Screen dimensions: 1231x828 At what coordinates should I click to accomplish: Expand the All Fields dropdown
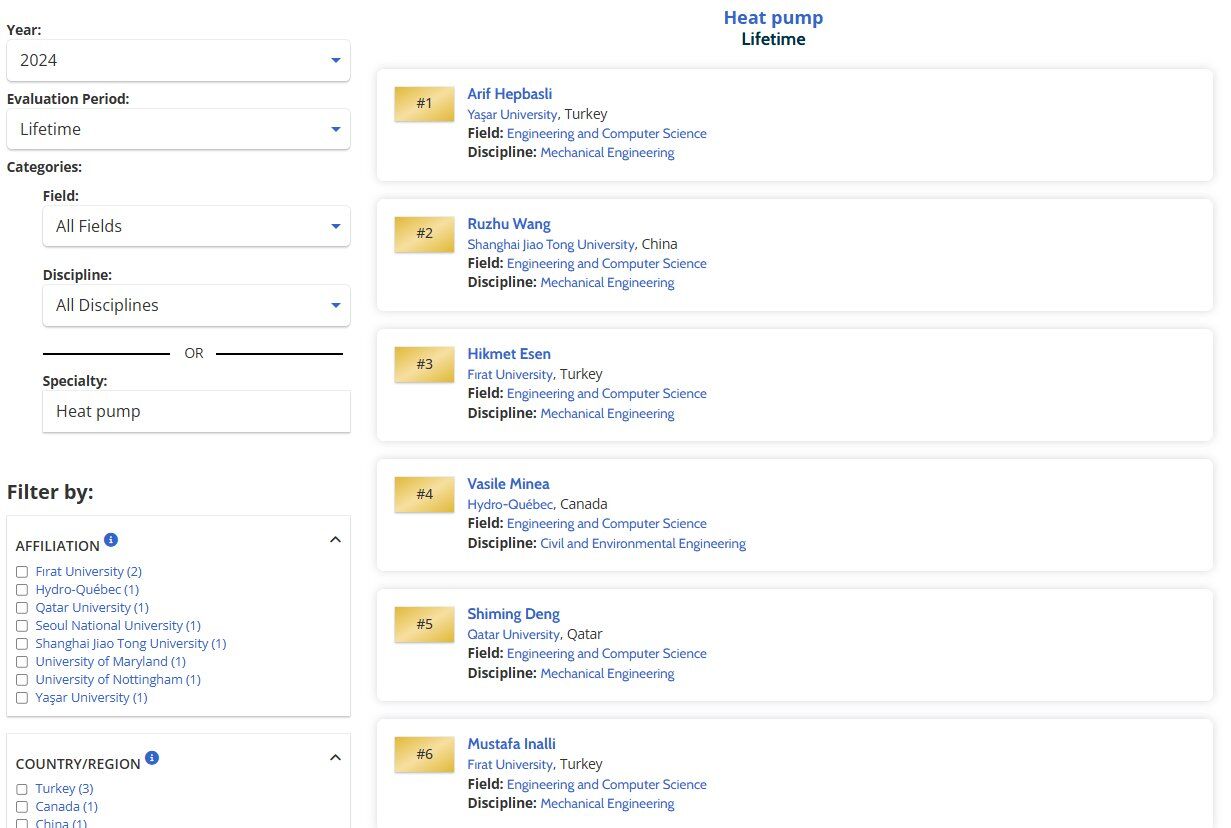pyautogui.click(x=196, y=227)
